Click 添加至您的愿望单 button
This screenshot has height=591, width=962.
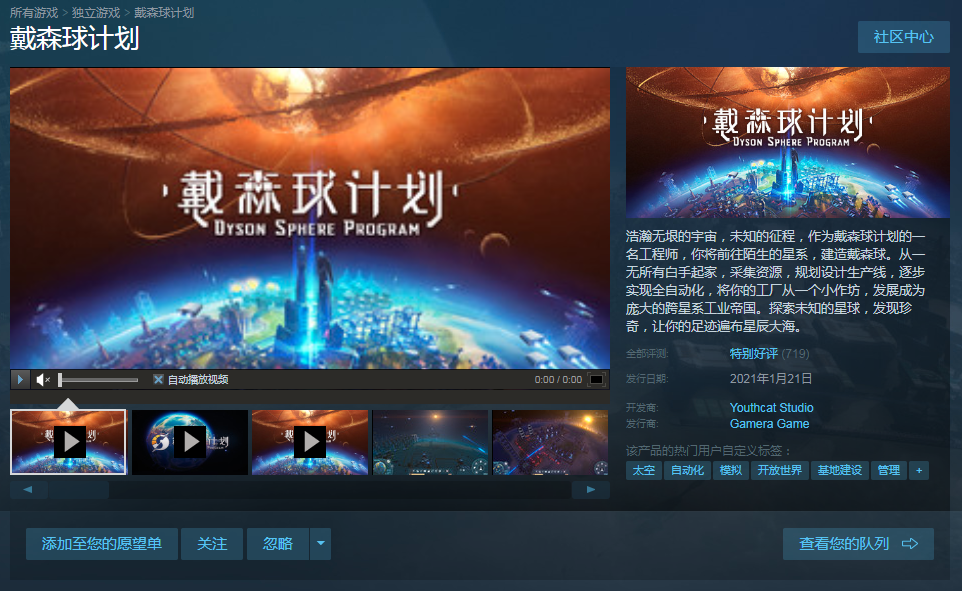pyautogui.click(x=101, y=544)
